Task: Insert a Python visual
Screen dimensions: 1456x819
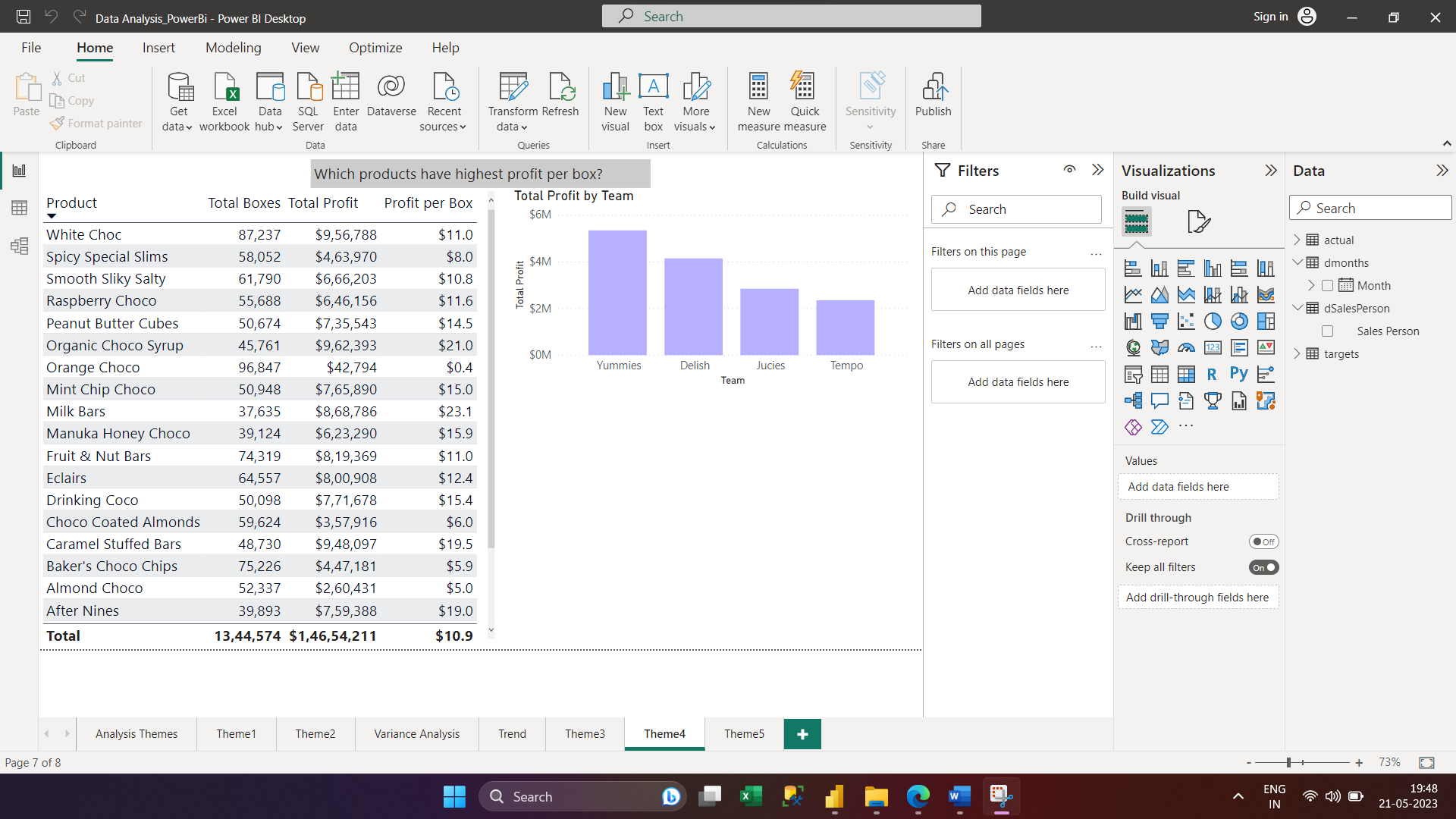Action: click(1239, 374)
